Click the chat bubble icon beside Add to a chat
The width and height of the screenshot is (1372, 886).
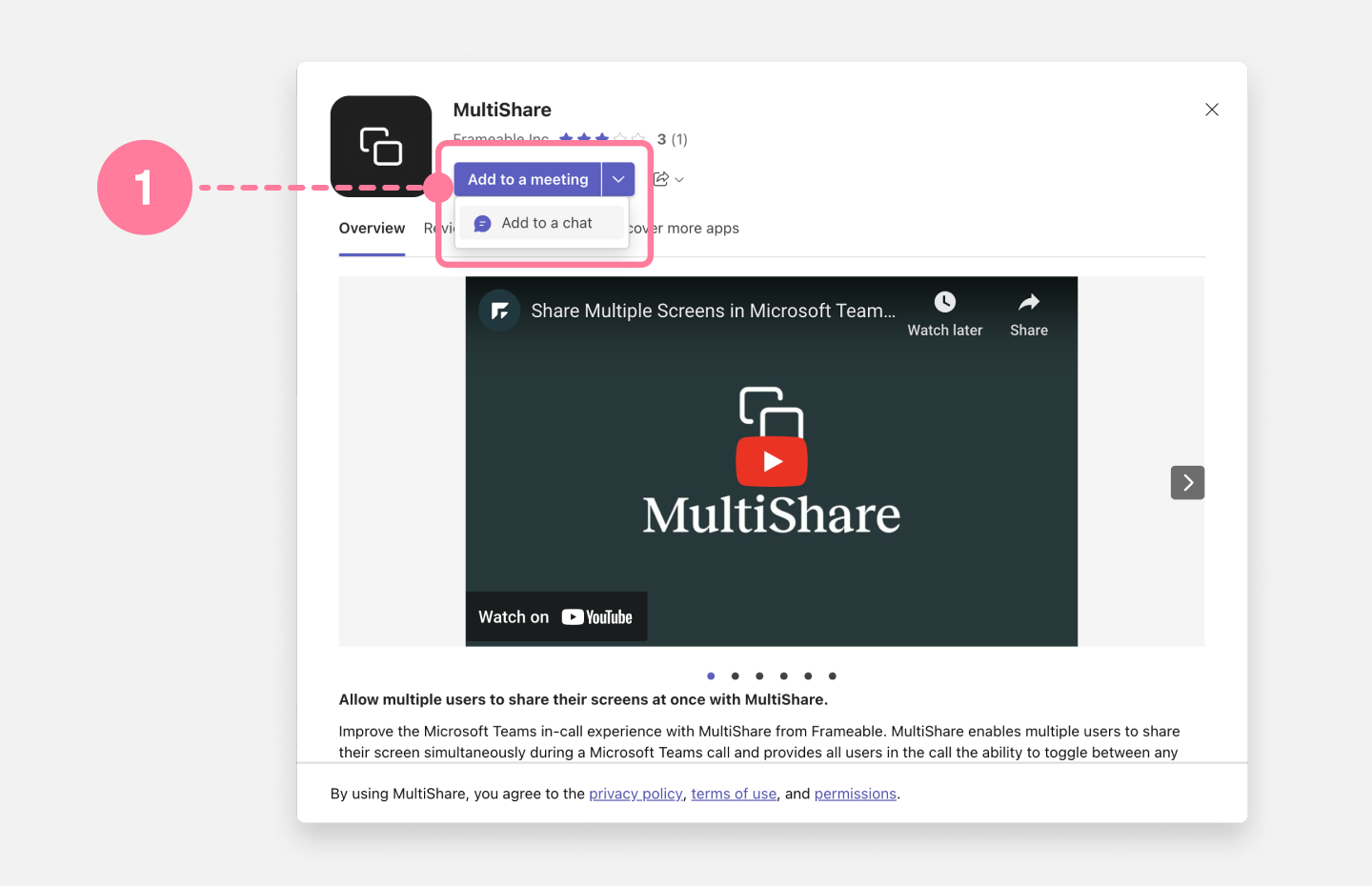pos(482,222)
